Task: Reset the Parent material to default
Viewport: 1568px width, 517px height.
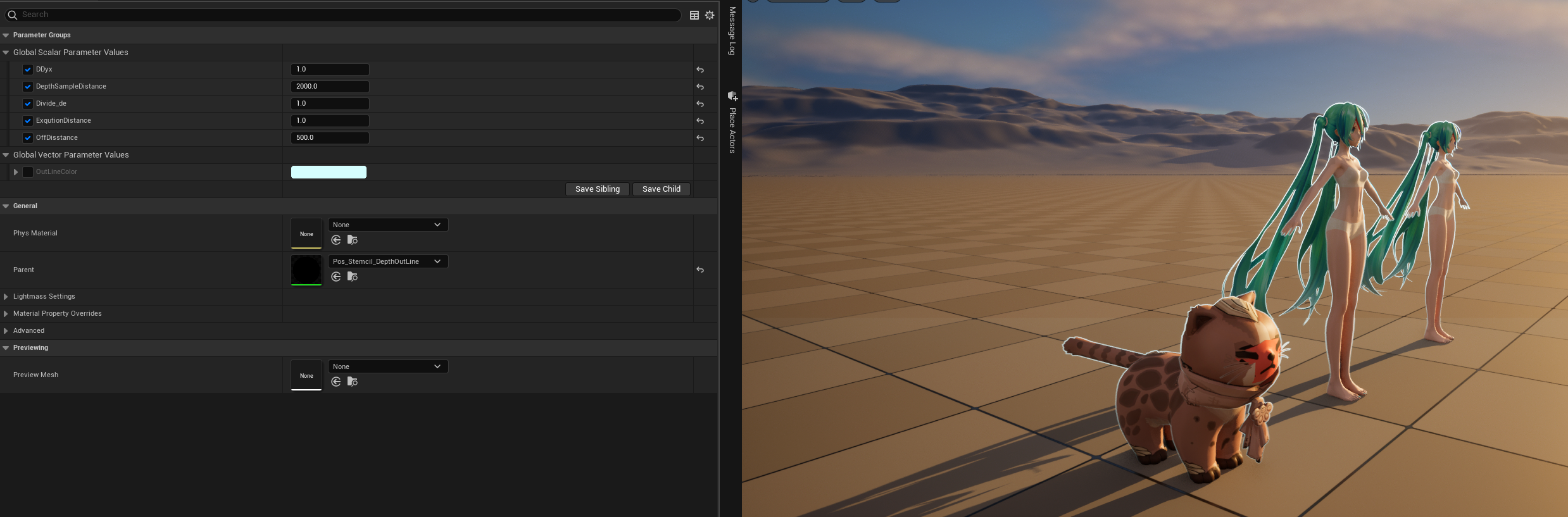Action: [x=700, y=270]
